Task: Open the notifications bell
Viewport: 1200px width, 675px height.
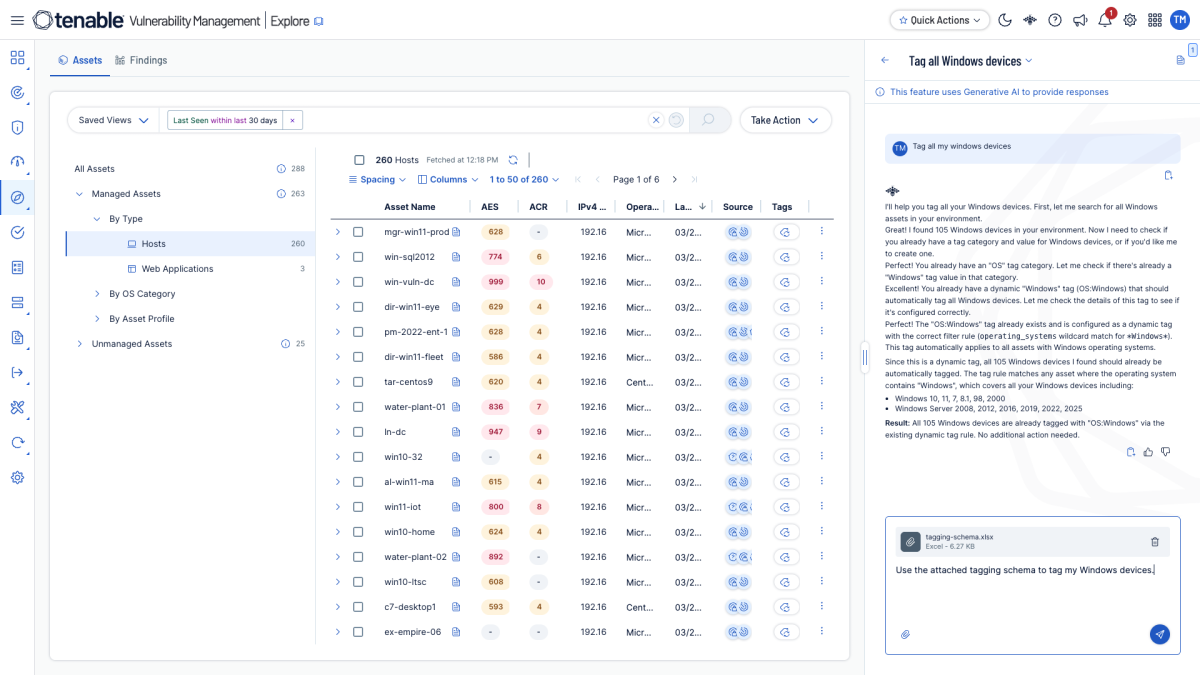Action: (1104, 20)
